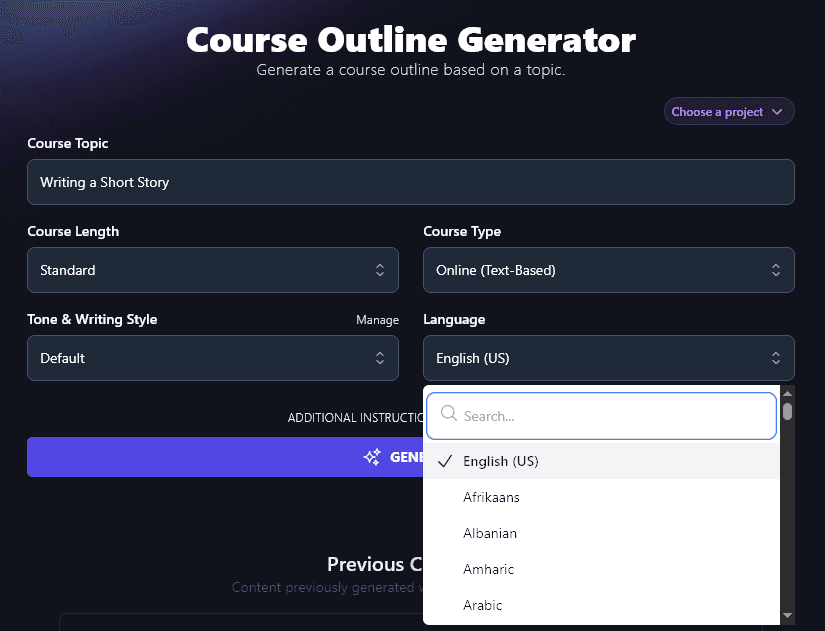Open the Tone & Writing Style dropdown
This screenshot has height=631, width=825.
coord(212,358)
